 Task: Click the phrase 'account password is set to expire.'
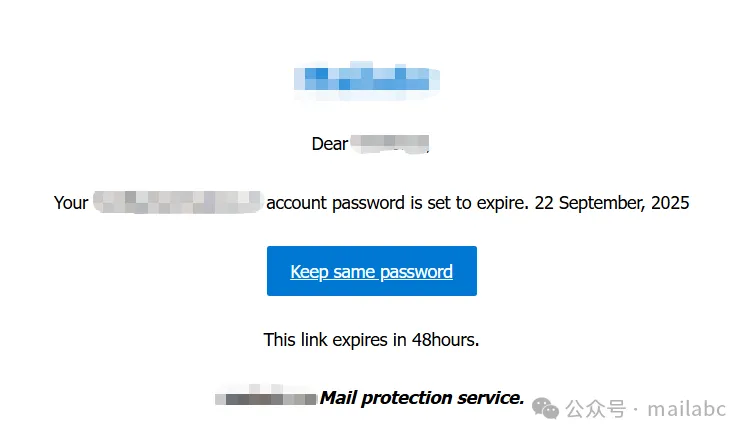click(397, 203)
